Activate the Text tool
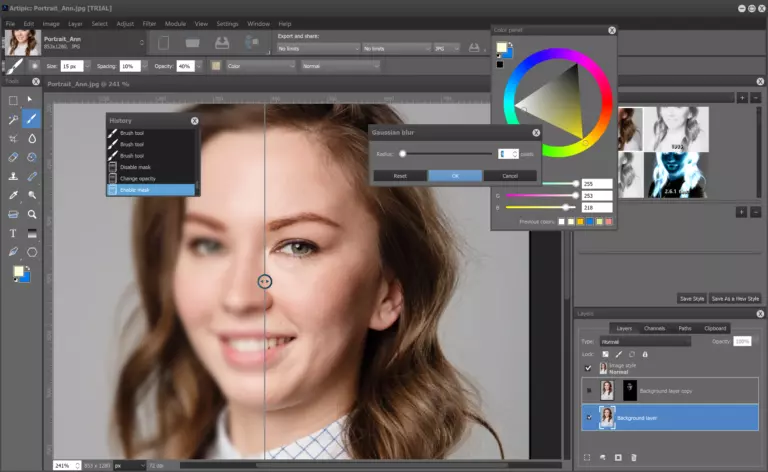Image resolution: width=768 pixels, height=472 pixels. pyautogui.click(x=13, y=233)
